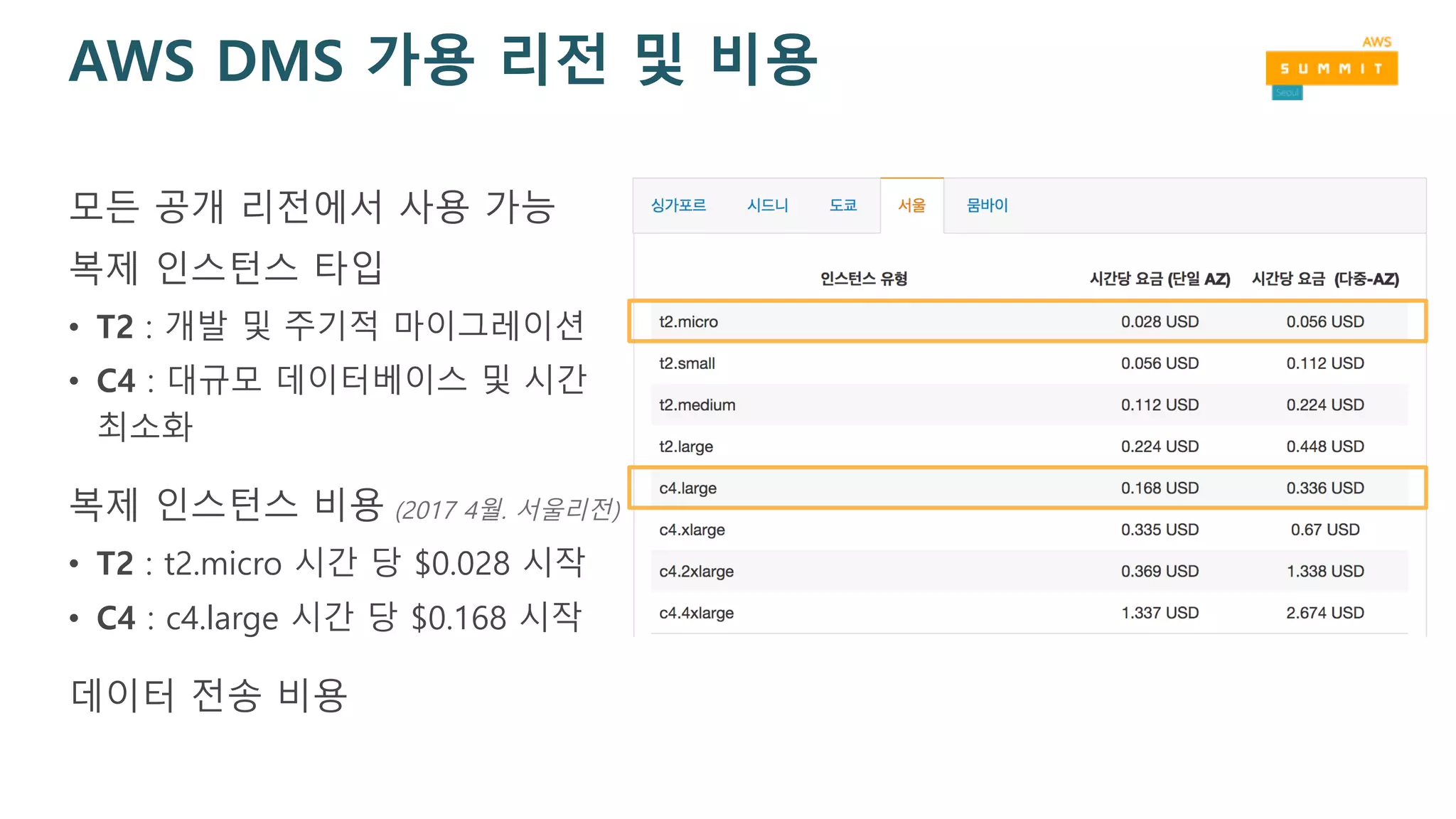This screenshot has height=819, width=1456.
Task: Click the 시간당 요금 (단일 AZ) header
Action: tap(1160, 279)
